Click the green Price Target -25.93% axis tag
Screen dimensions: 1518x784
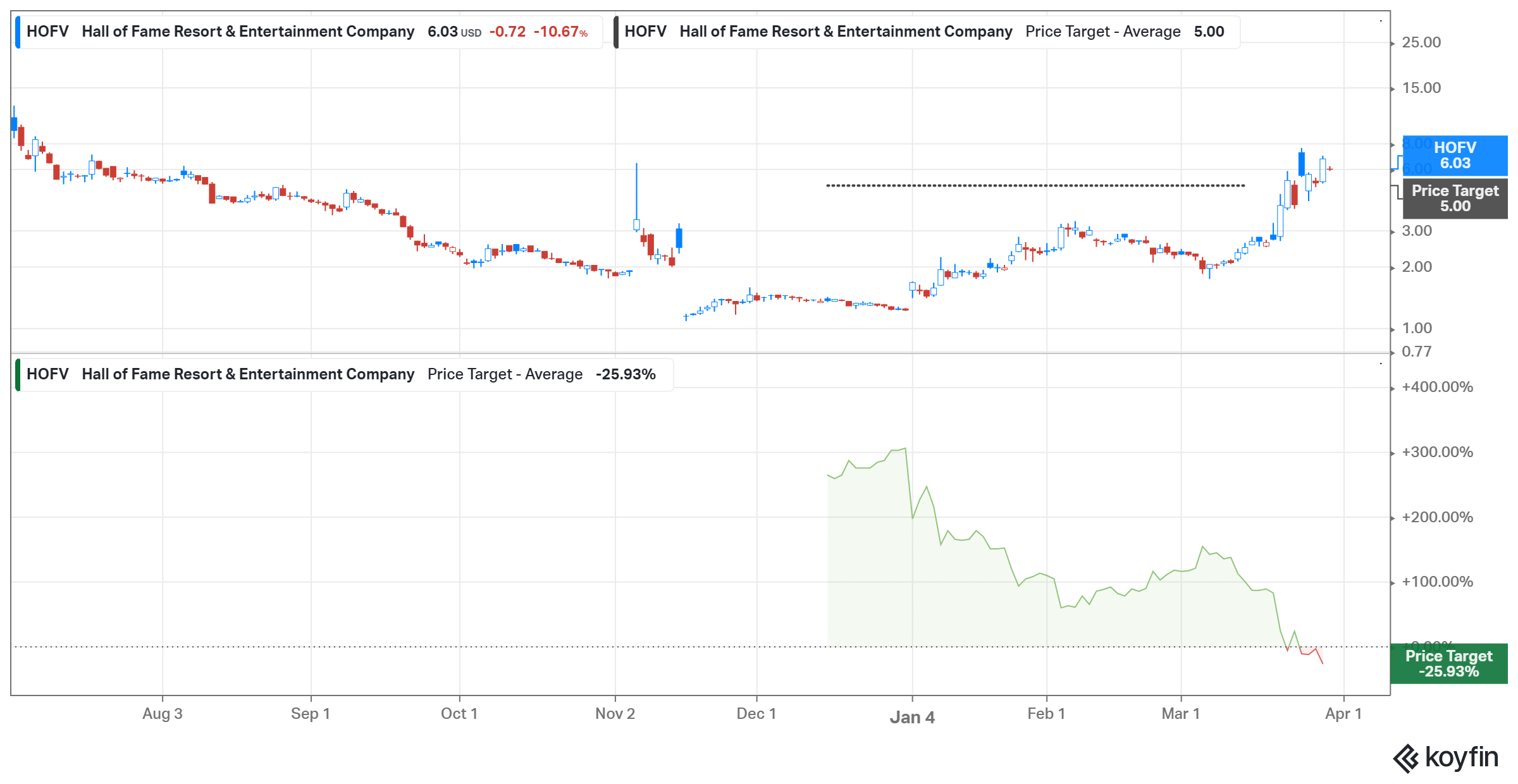pyautogui.click(x=1448, y=664)
